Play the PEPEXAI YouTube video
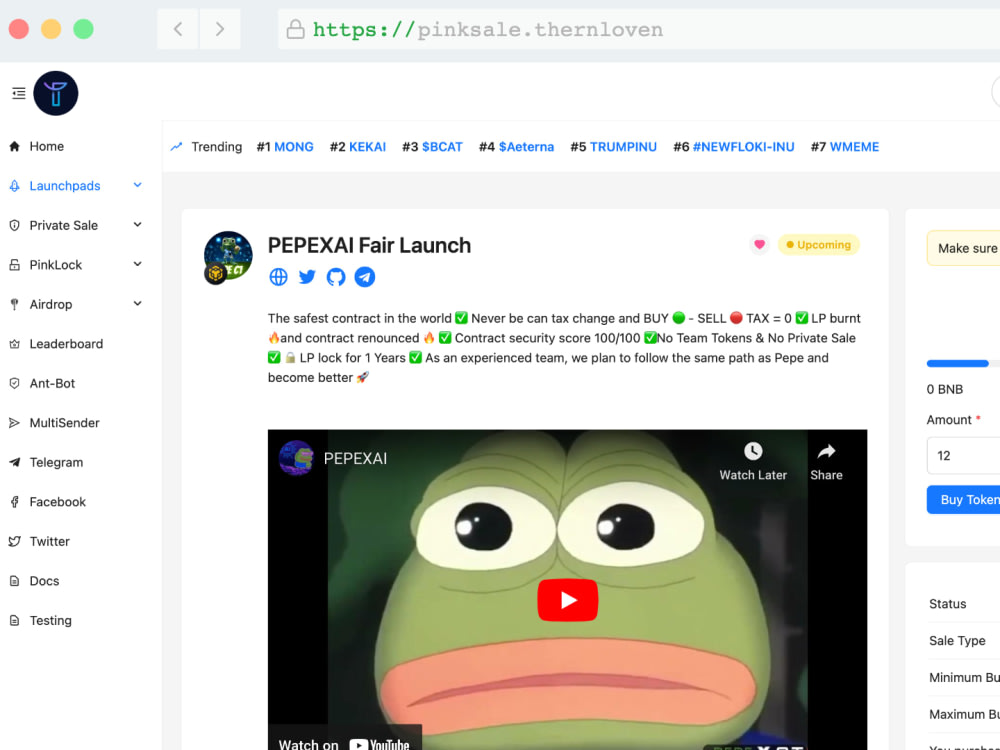The height and width of the screenshot is (750, 1000). coord(567,600)
